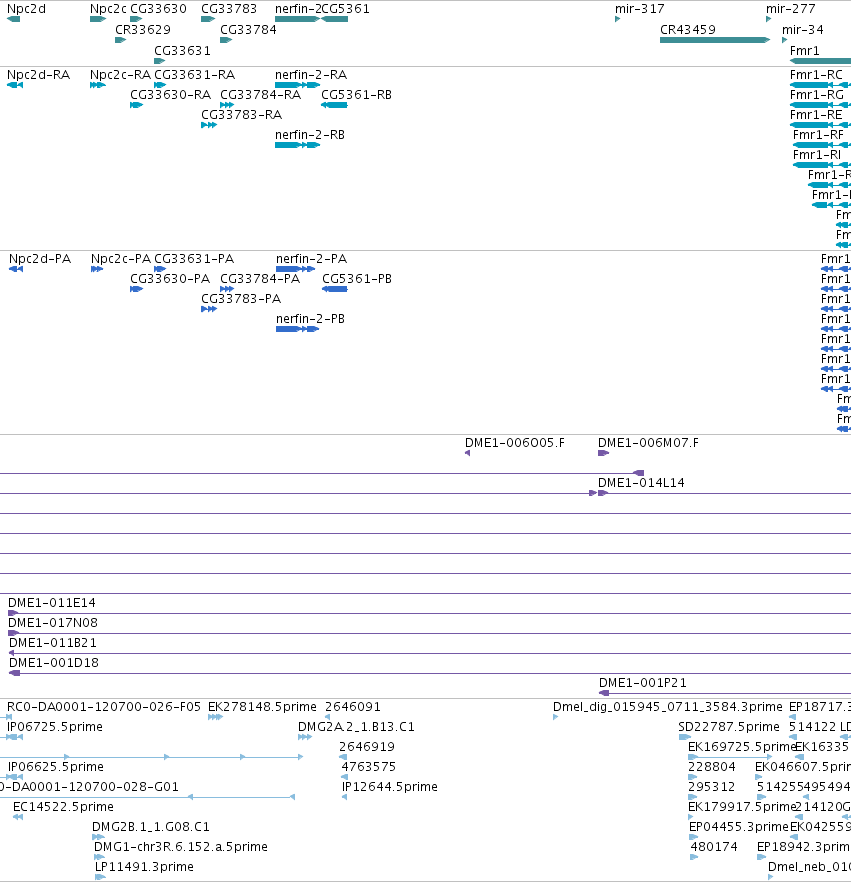This screenshot has height=882, width=851.
Task: Click the EC14522.5prime EST label
Action: click(x=63, y=807)
